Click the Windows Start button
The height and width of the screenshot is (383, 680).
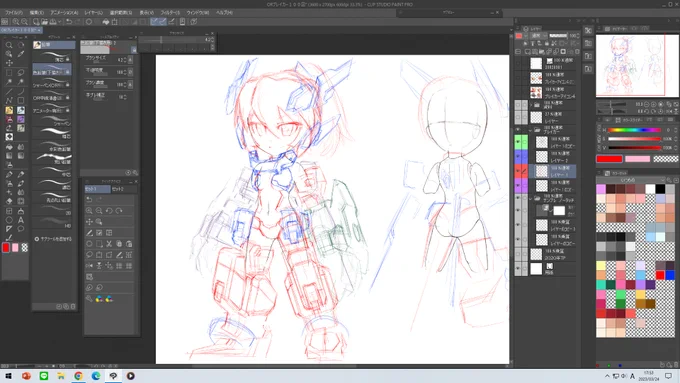click(x=9, y=376)
